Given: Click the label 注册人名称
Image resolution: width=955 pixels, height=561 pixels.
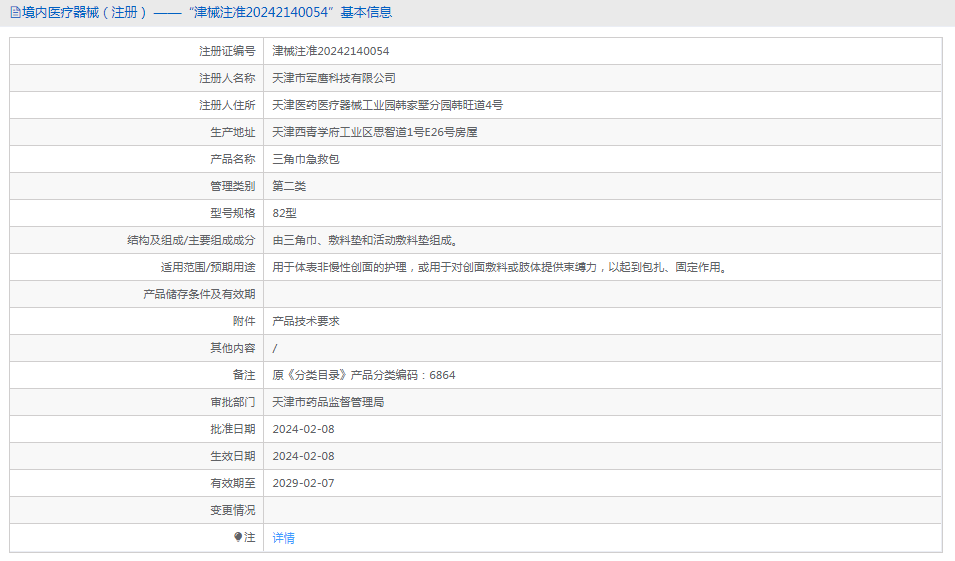Looking at the screenshot, I should tap(227, 78).
